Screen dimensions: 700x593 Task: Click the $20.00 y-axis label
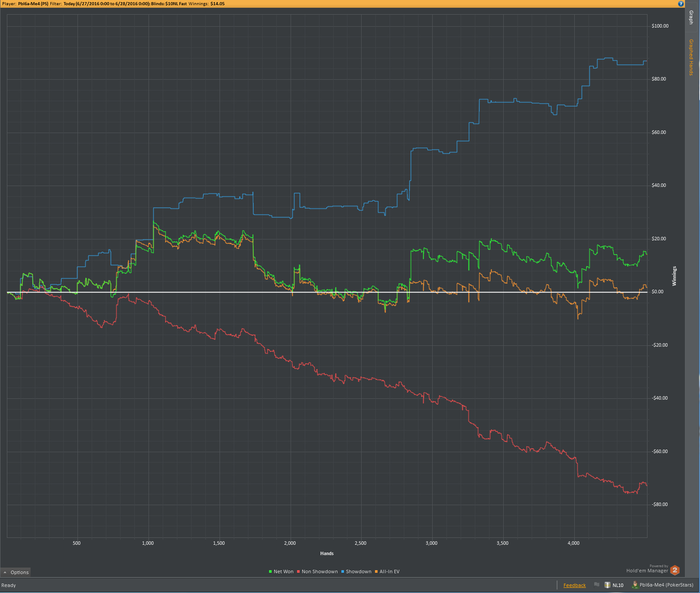658,238
